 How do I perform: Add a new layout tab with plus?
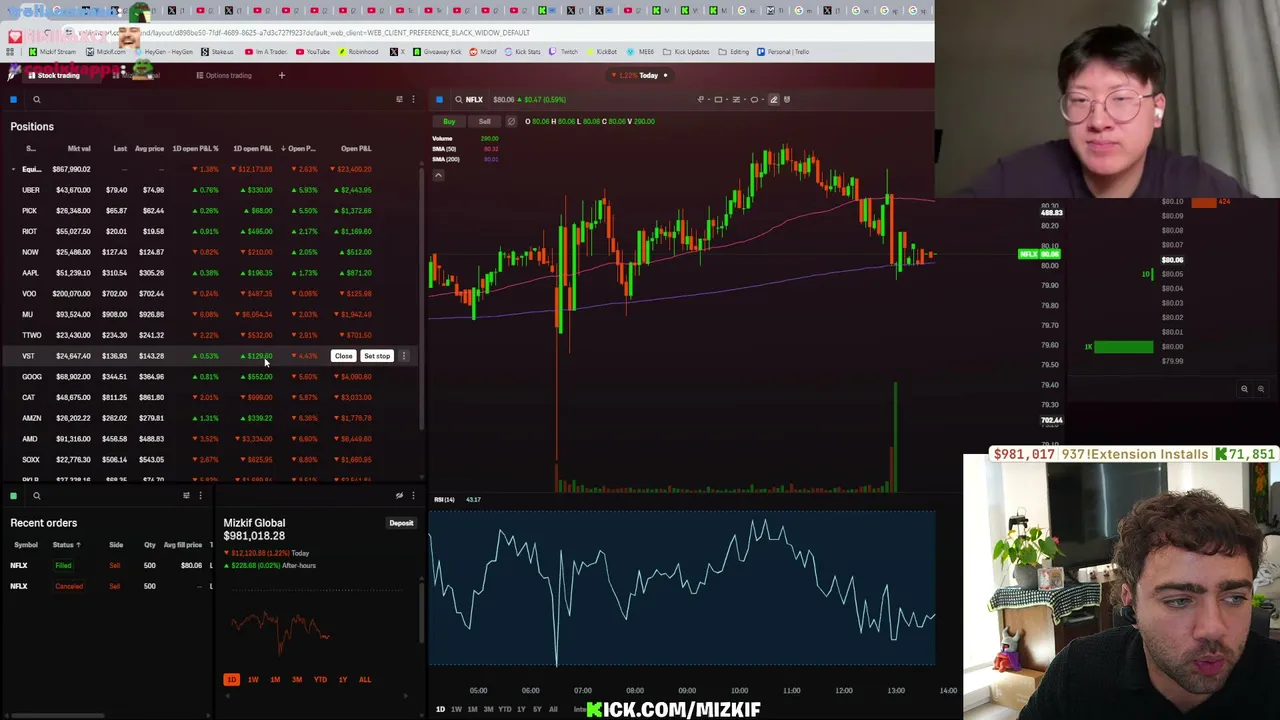(281, 75)
